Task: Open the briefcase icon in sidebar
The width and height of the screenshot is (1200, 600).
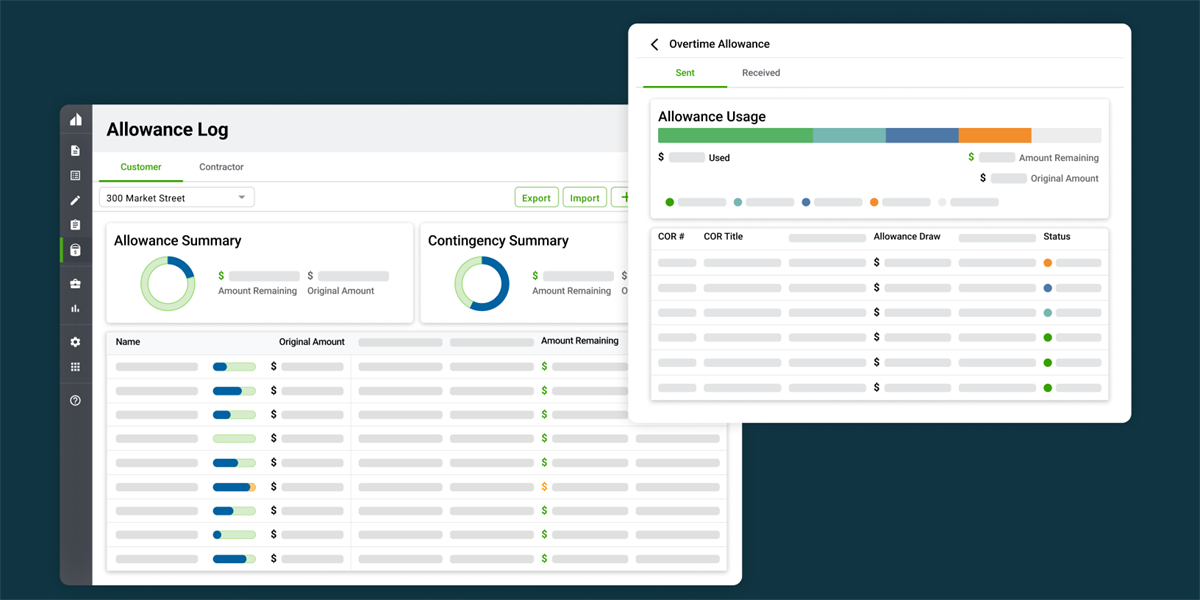Action: (76, 284)
